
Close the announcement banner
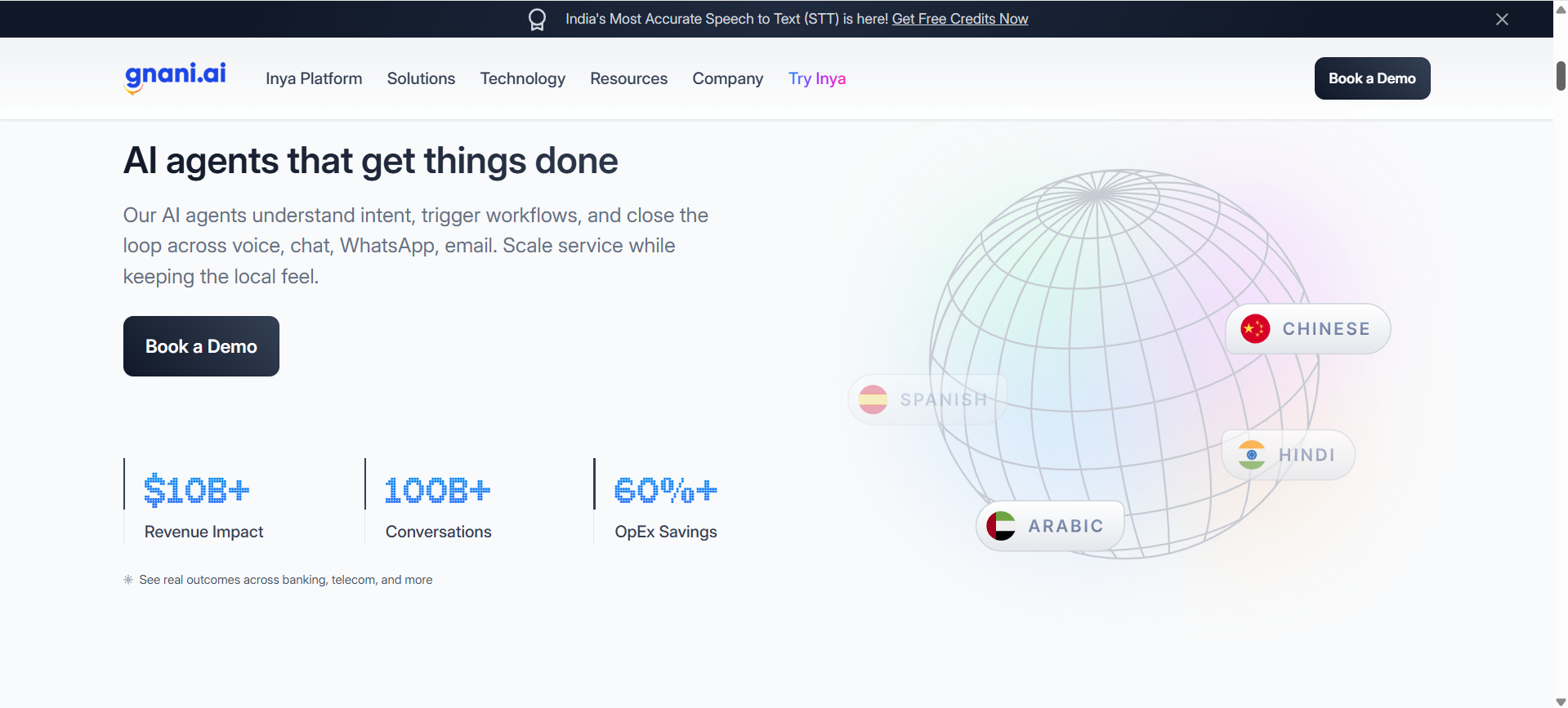pyautogui.click(x=1502, y=19)
